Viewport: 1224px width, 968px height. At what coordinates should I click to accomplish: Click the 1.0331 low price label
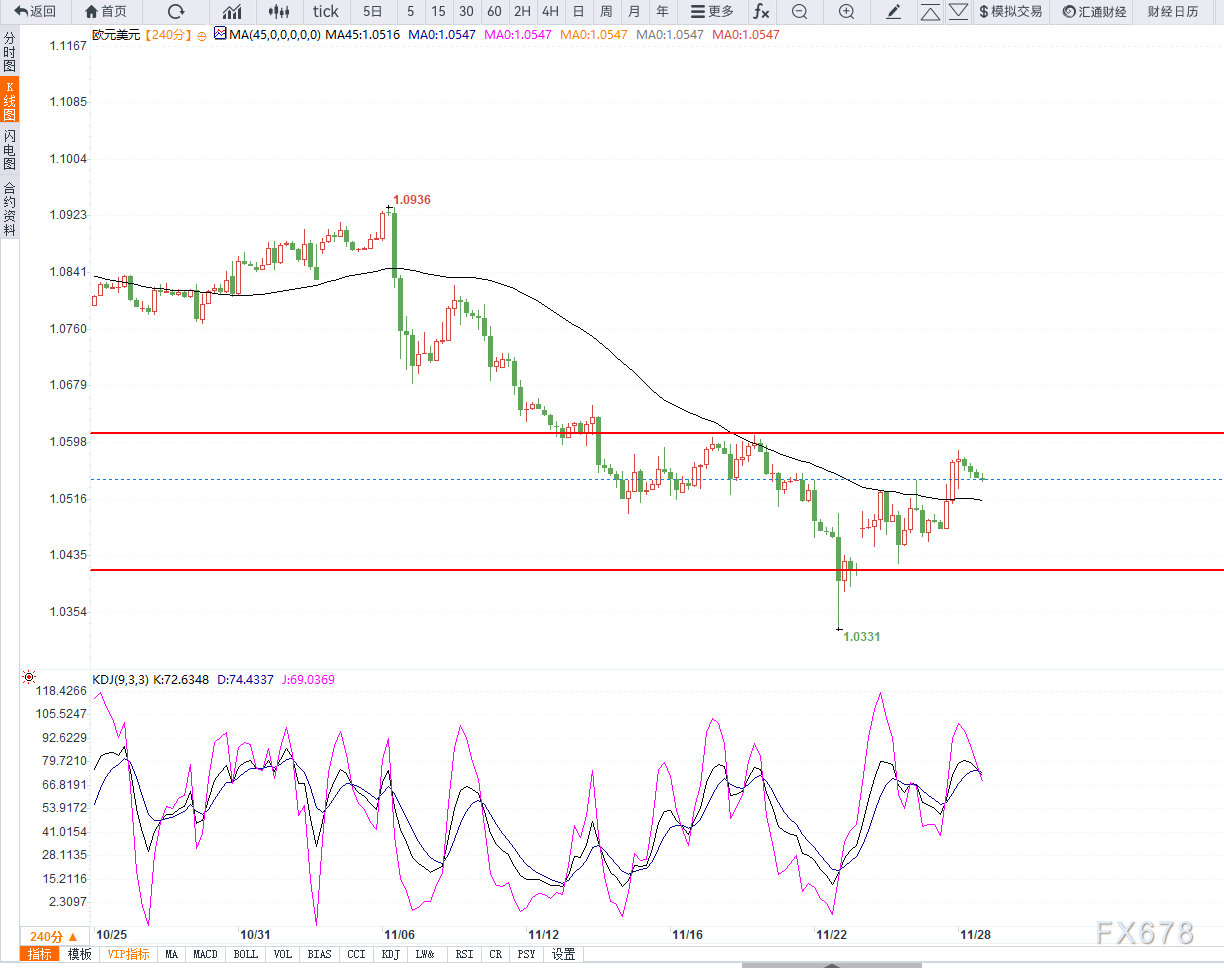coord(862,636)
